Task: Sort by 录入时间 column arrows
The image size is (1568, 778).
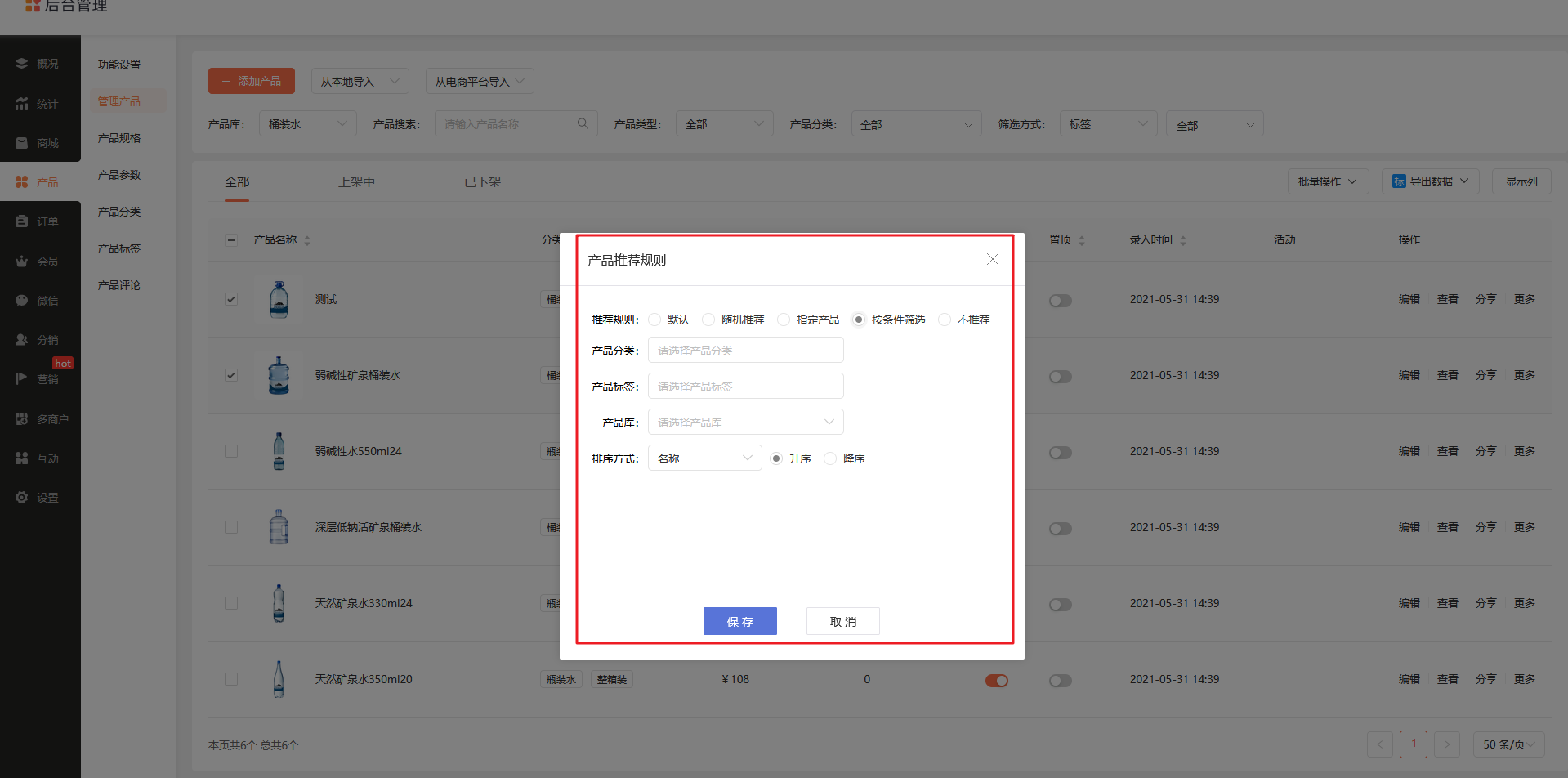Action: click(1183, 240)
